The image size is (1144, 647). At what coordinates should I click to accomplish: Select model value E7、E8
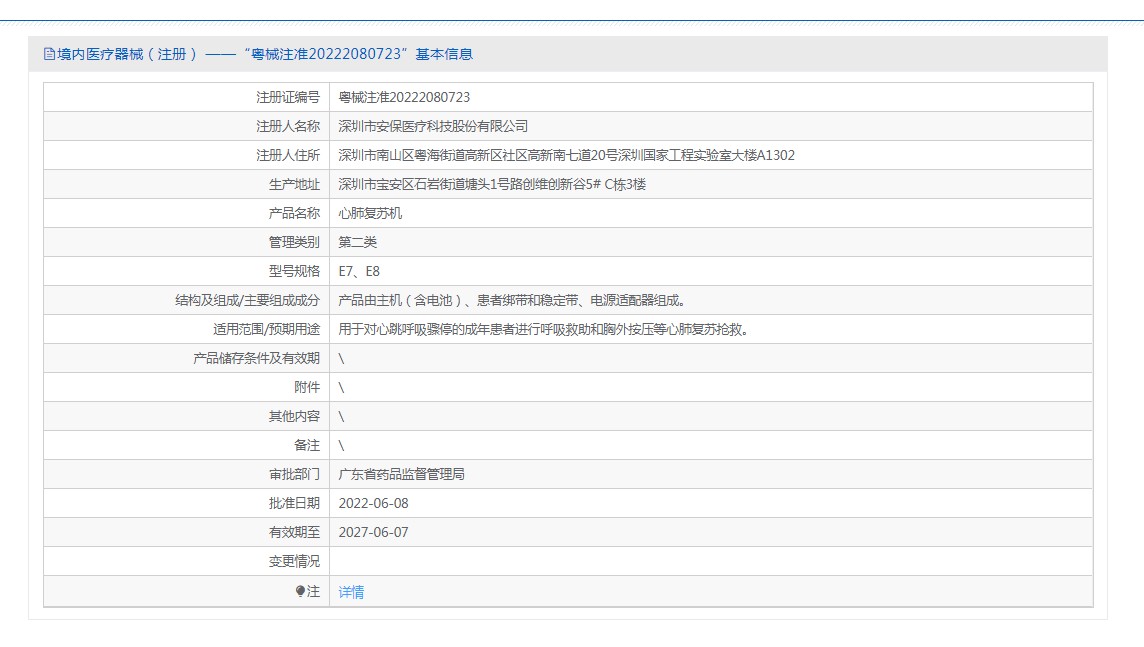click(359, 271)
